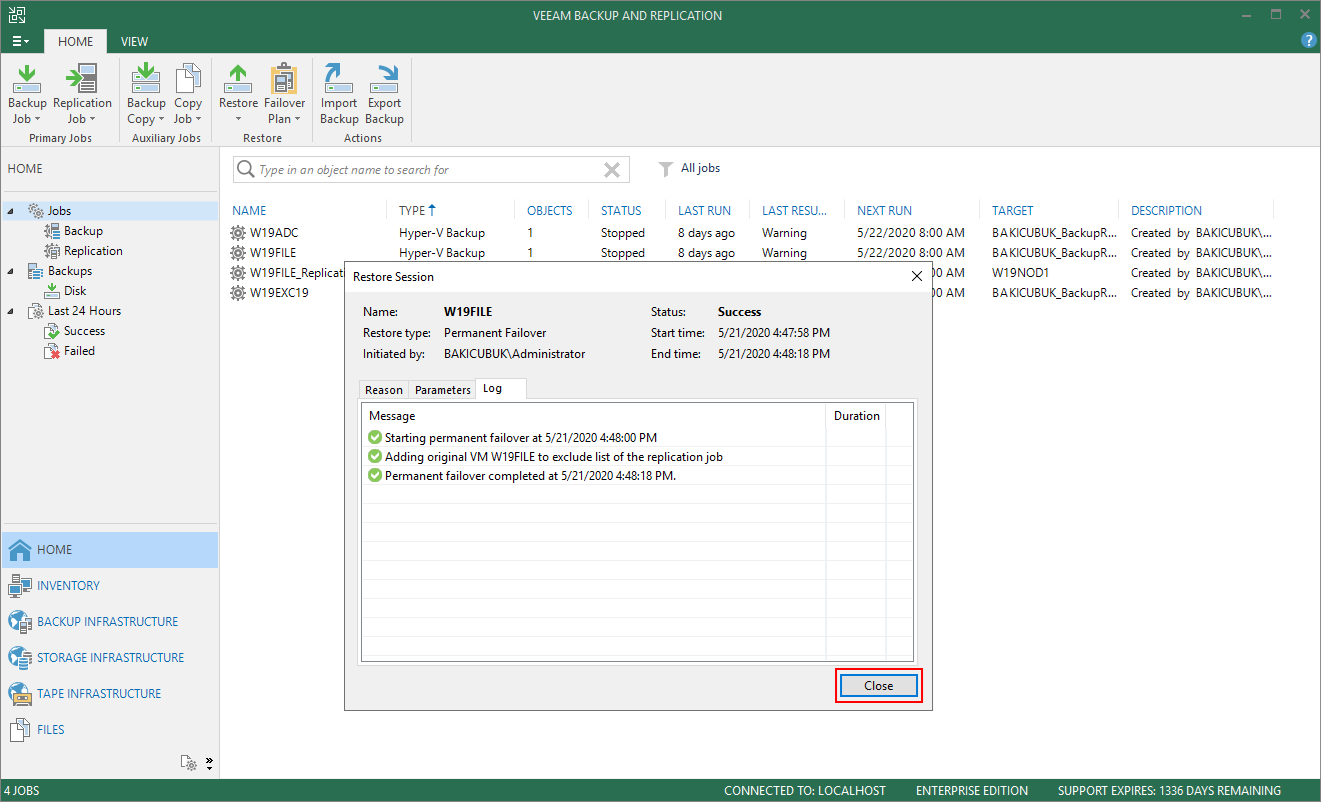Click the Export Backup ribbon button
The image size is (1321, 802).
click(x=384, y=95)
